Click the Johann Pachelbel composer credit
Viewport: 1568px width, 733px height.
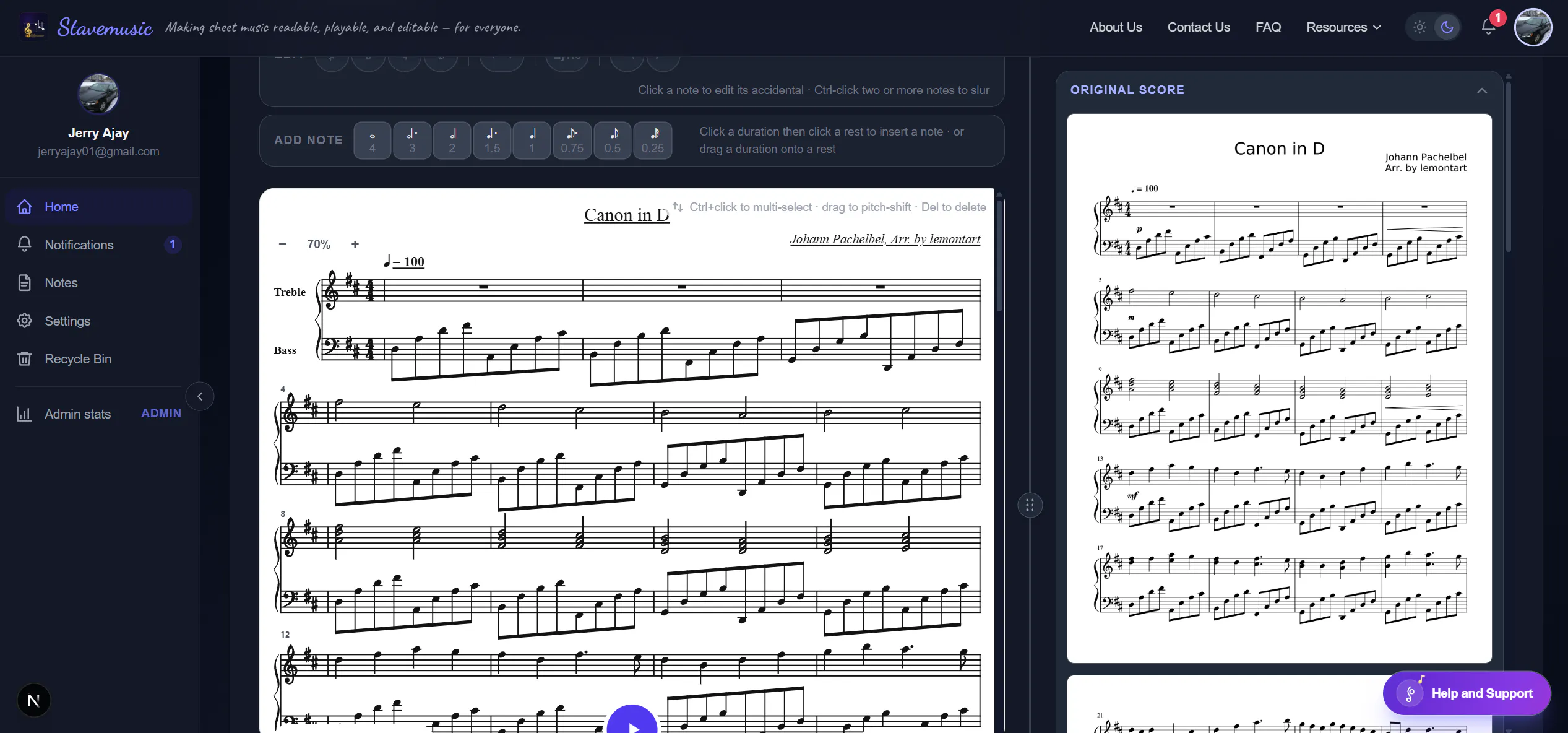[885, 239]
